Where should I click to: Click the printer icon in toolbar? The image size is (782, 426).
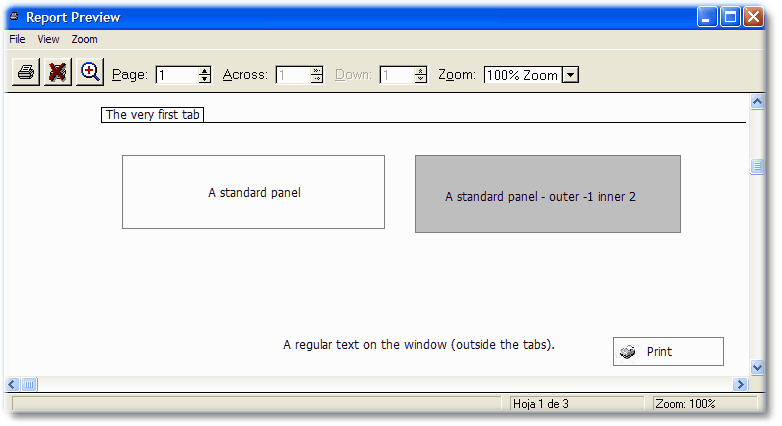[x=26, y=72]
